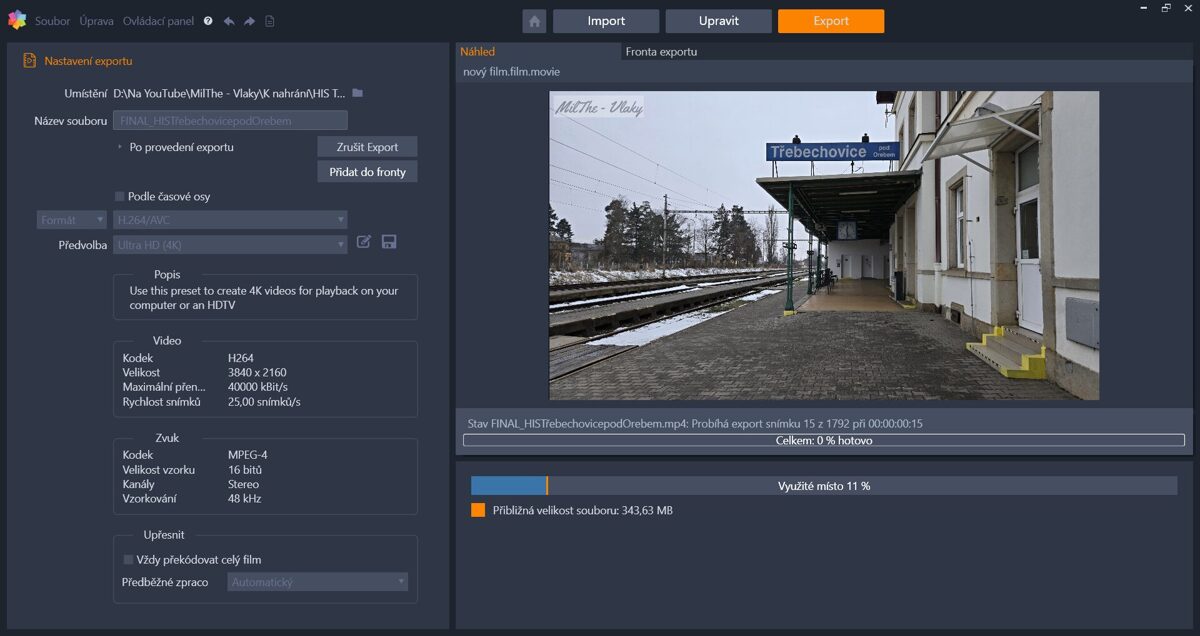
Task: Click the edit preset pencil icon
Action: [364, 242]
